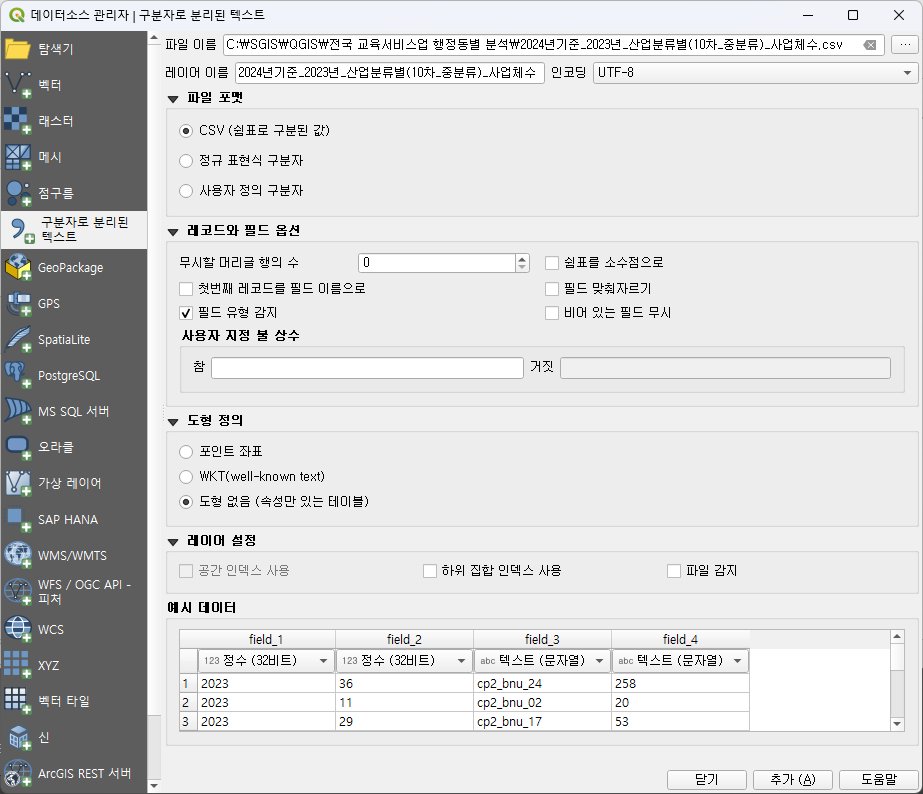923x794 pixels.
Task: Click the 추가 (A) button
Action: tap(792, 779)
